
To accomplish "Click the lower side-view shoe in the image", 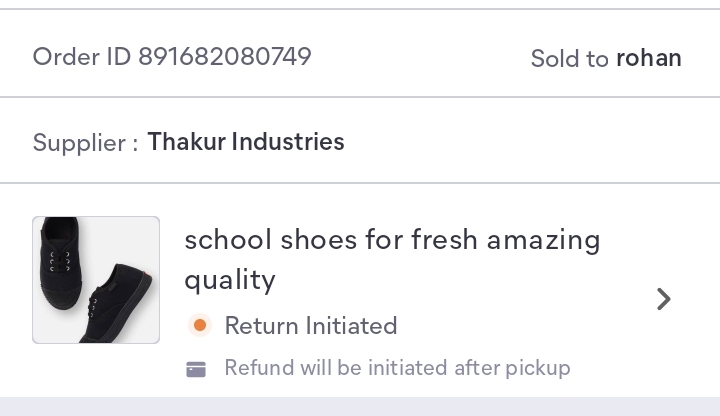I will pos(116,305).
